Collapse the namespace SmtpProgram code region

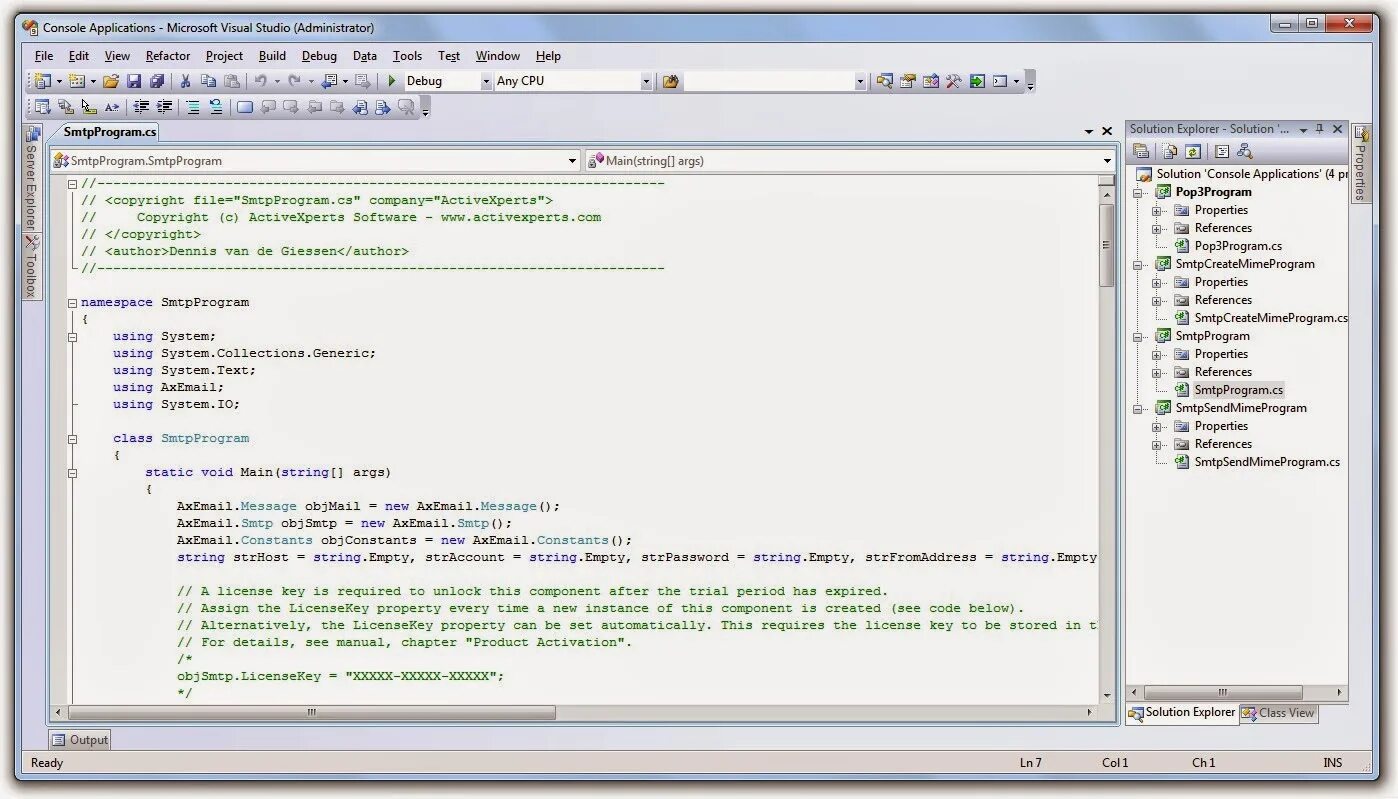(72, 303)
